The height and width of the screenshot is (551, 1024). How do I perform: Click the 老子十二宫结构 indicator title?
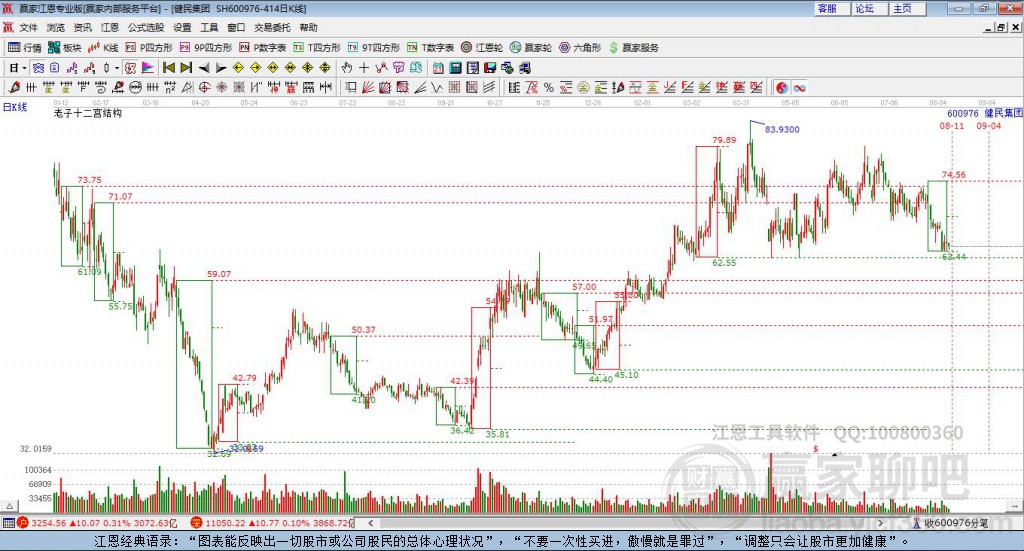point(88,113)
